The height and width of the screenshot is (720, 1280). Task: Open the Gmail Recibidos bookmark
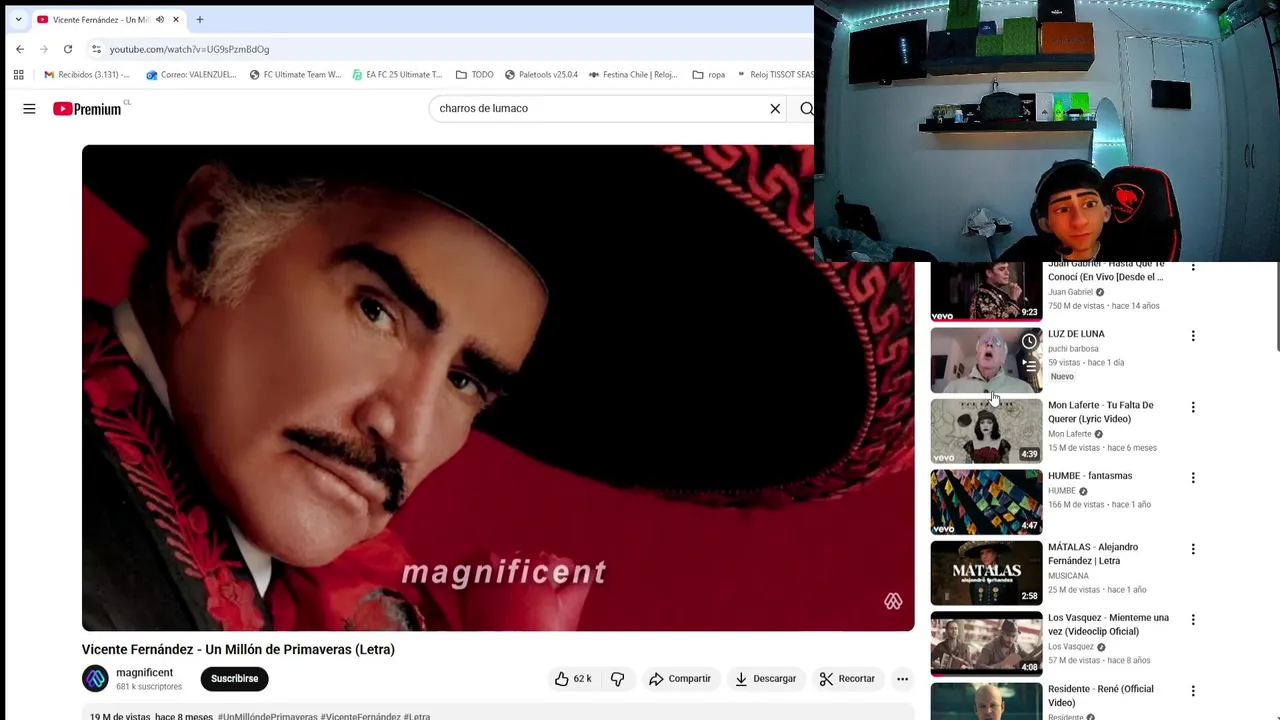[87, 75]
